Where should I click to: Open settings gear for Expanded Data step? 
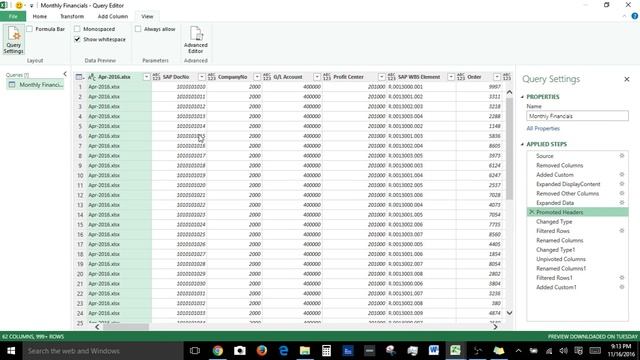622,202
